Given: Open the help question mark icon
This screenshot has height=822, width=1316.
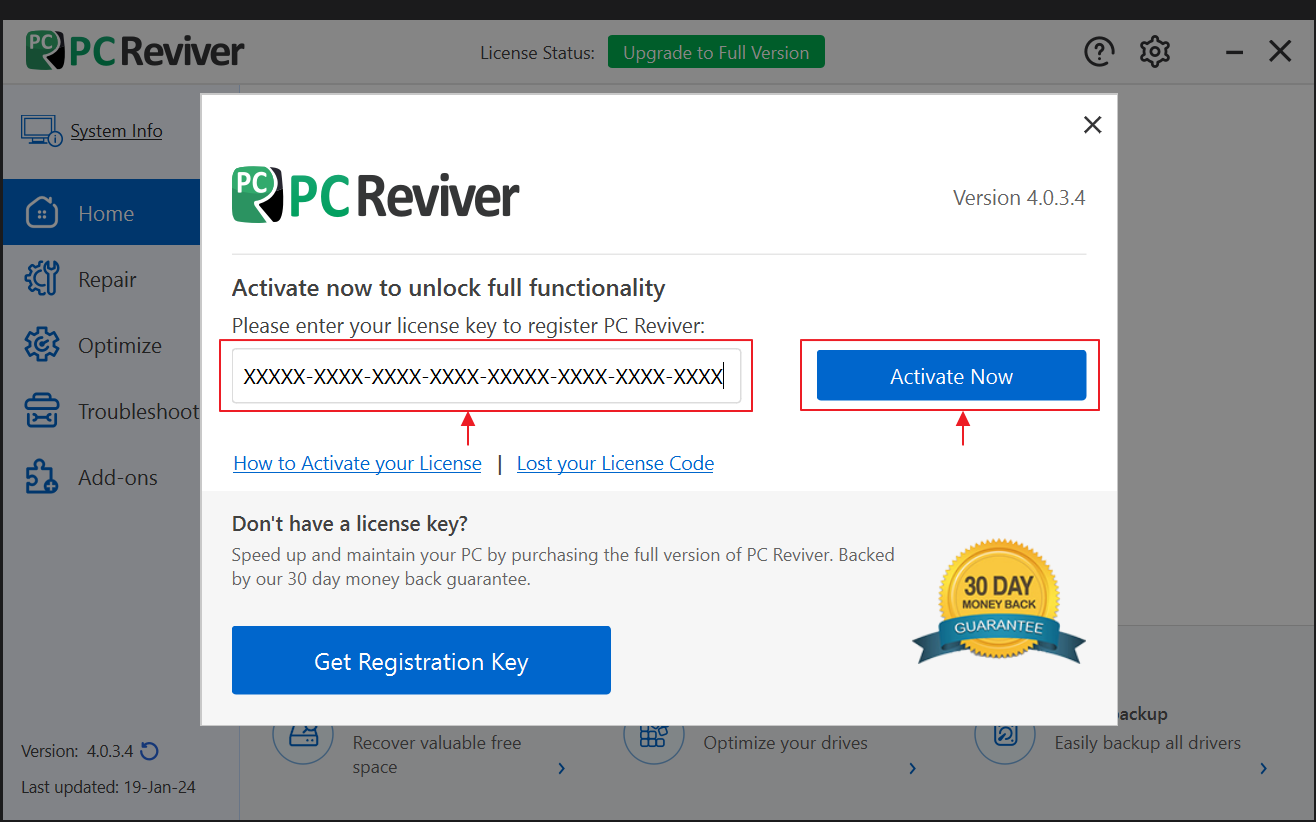Looking at the screenshot, I should coord(1099,51).
